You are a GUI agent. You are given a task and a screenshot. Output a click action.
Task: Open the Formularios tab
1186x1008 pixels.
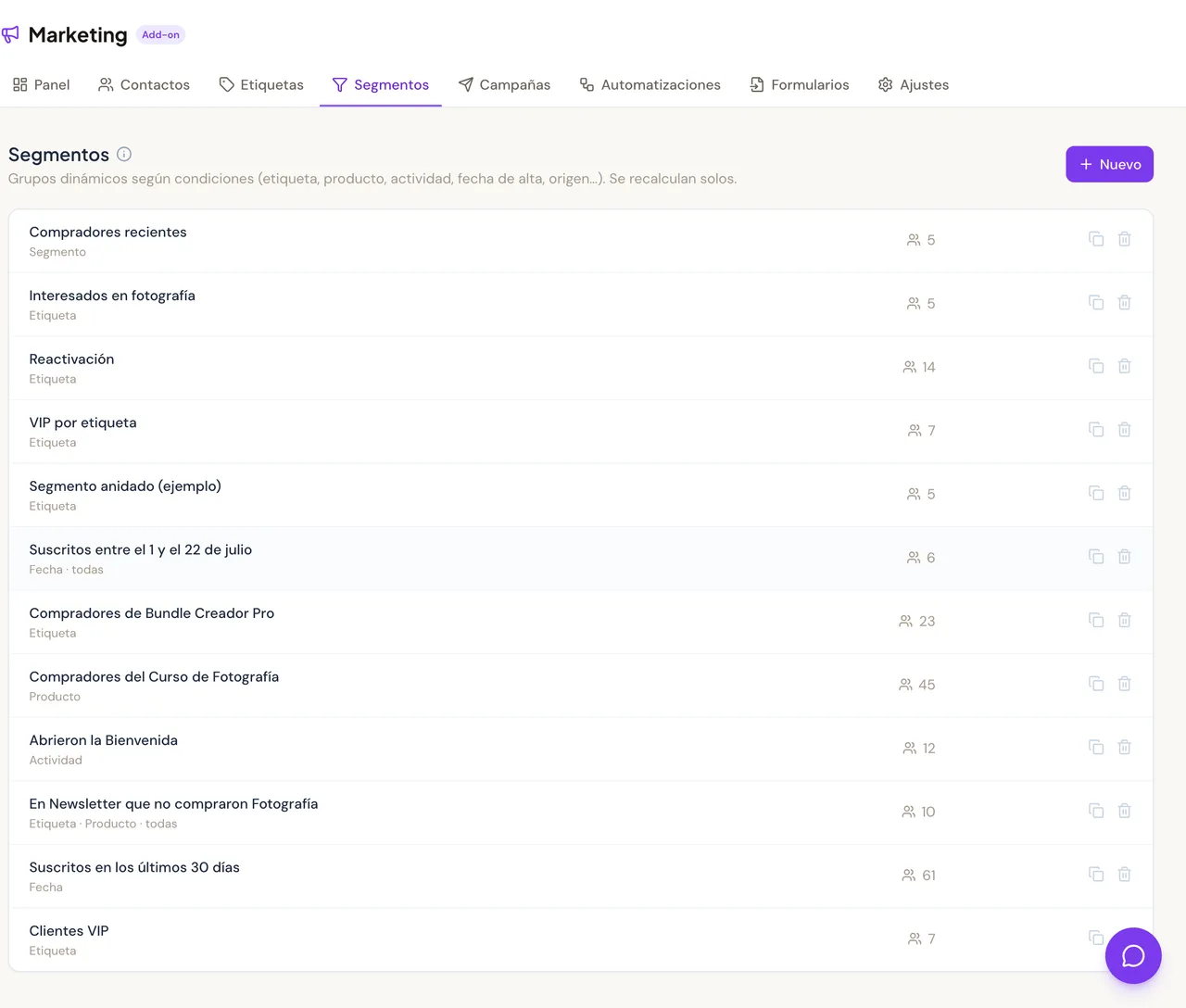[x=800, y=84]
